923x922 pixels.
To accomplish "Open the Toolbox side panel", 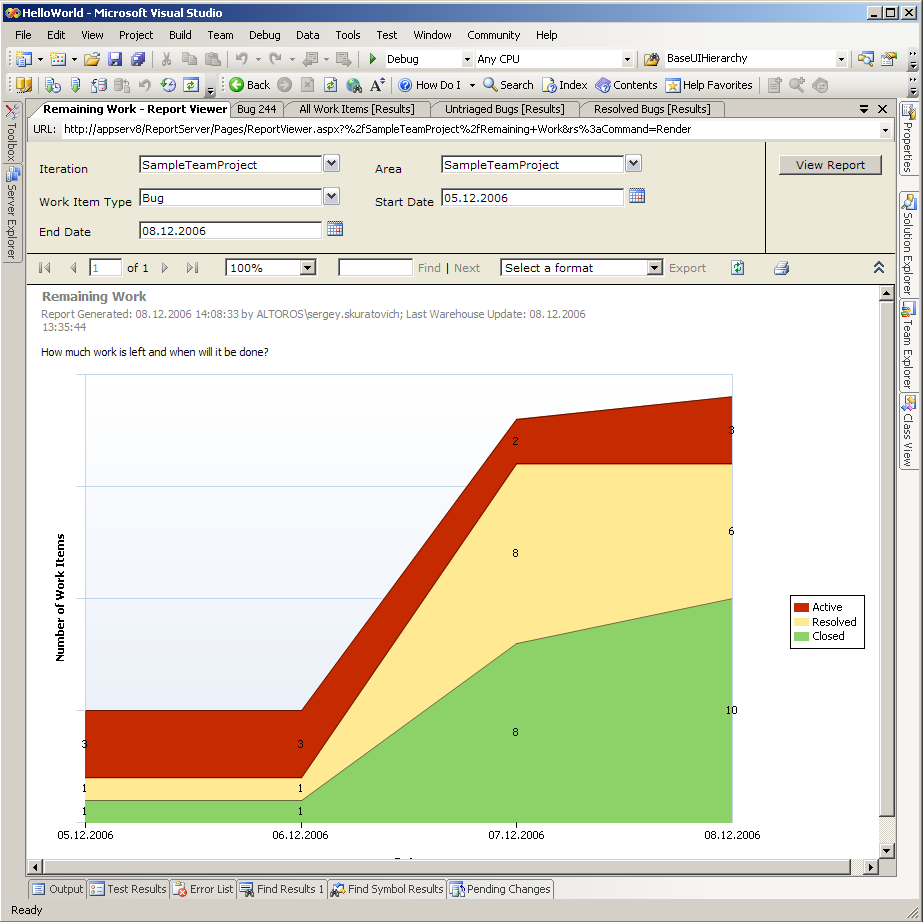I will [11, 132].
